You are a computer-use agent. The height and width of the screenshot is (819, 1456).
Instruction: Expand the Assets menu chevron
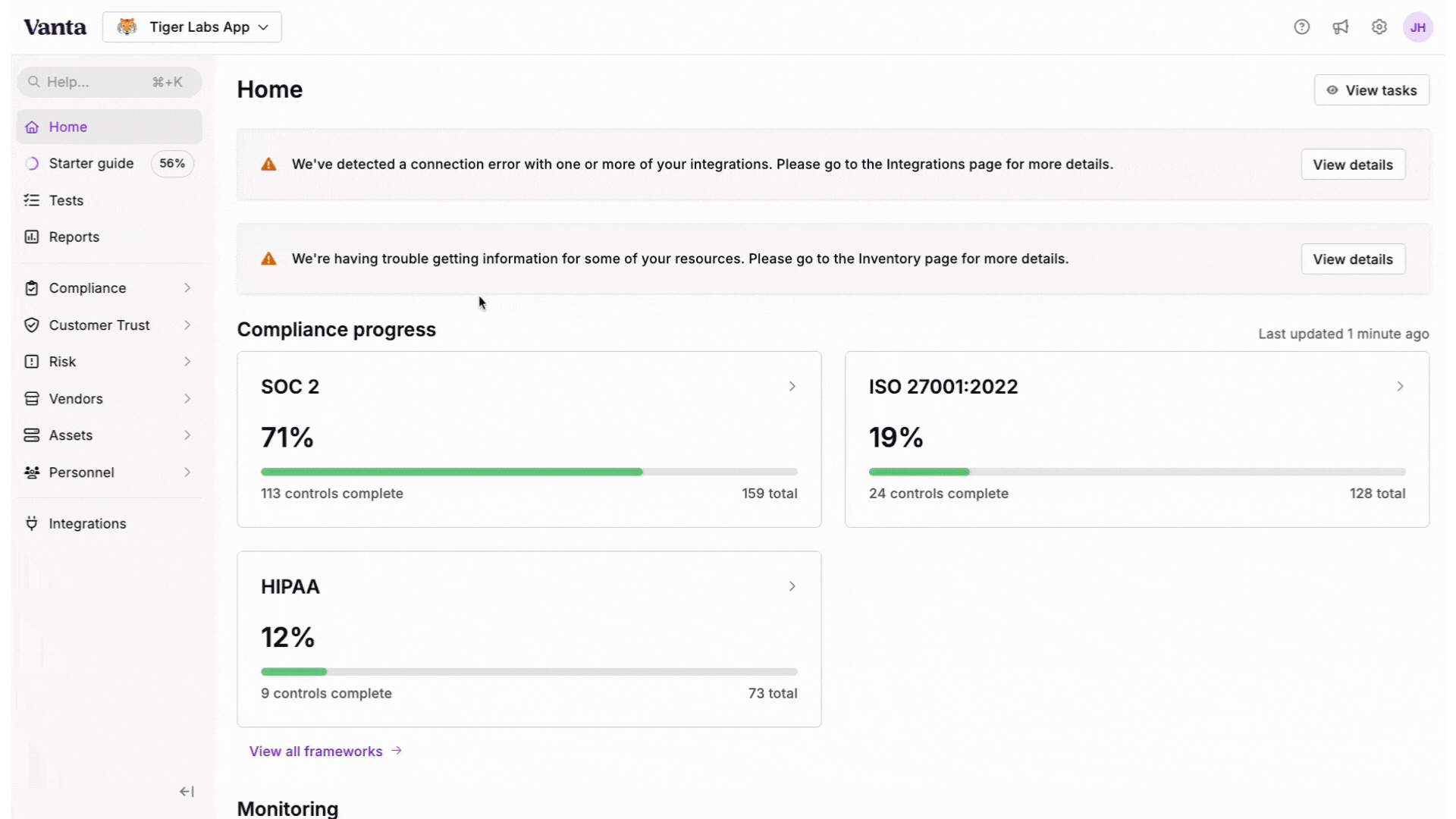(x=187, y=435)
